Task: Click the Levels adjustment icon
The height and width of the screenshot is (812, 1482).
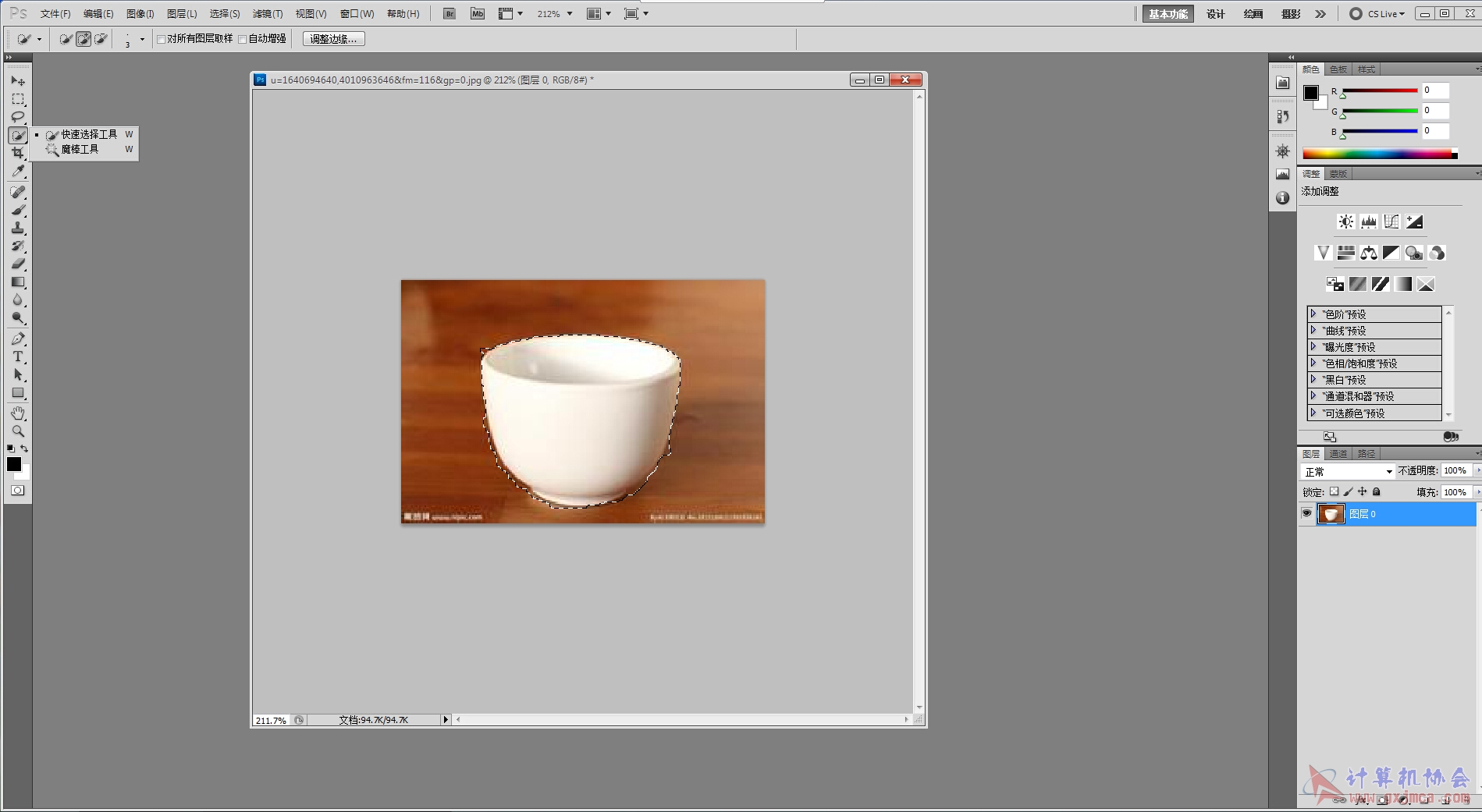Action: point(1369,222)
